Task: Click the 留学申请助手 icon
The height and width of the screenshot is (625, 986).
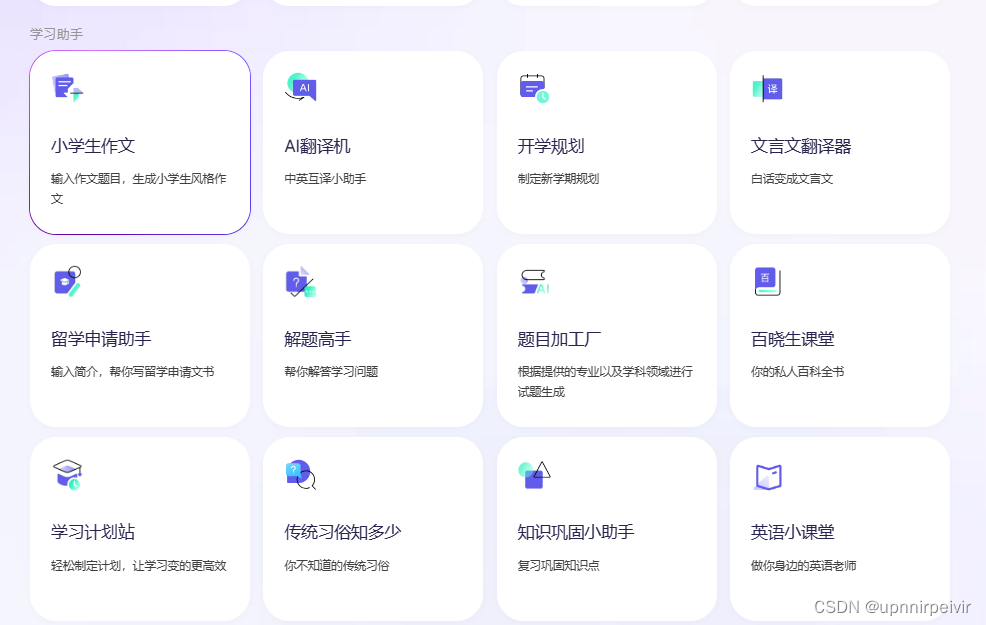Action: coord(67,281)
